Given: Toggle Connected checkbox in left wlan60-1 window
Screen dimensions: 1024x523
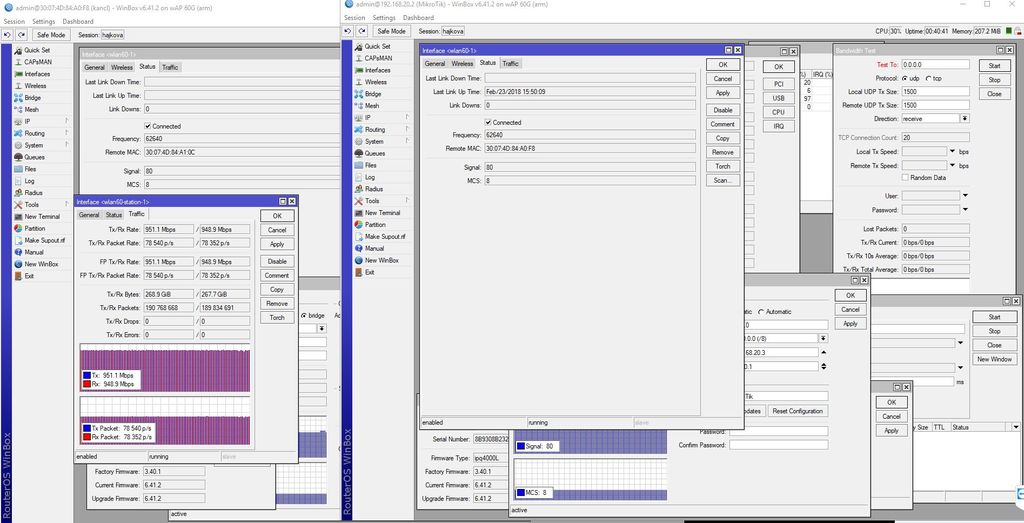Looking at the screenshot, I should coord(148,126).
